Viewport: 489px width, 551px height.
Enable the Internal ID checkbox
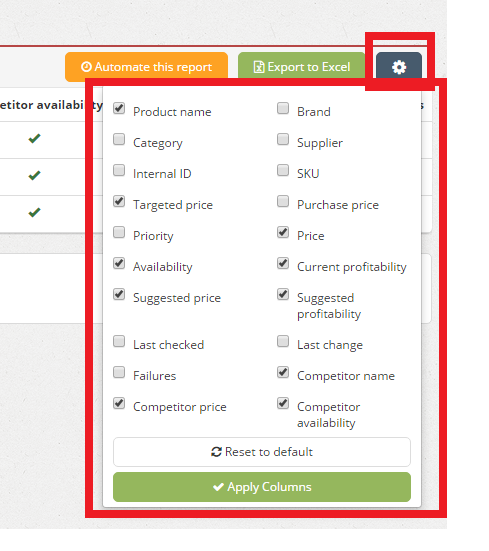119,170
